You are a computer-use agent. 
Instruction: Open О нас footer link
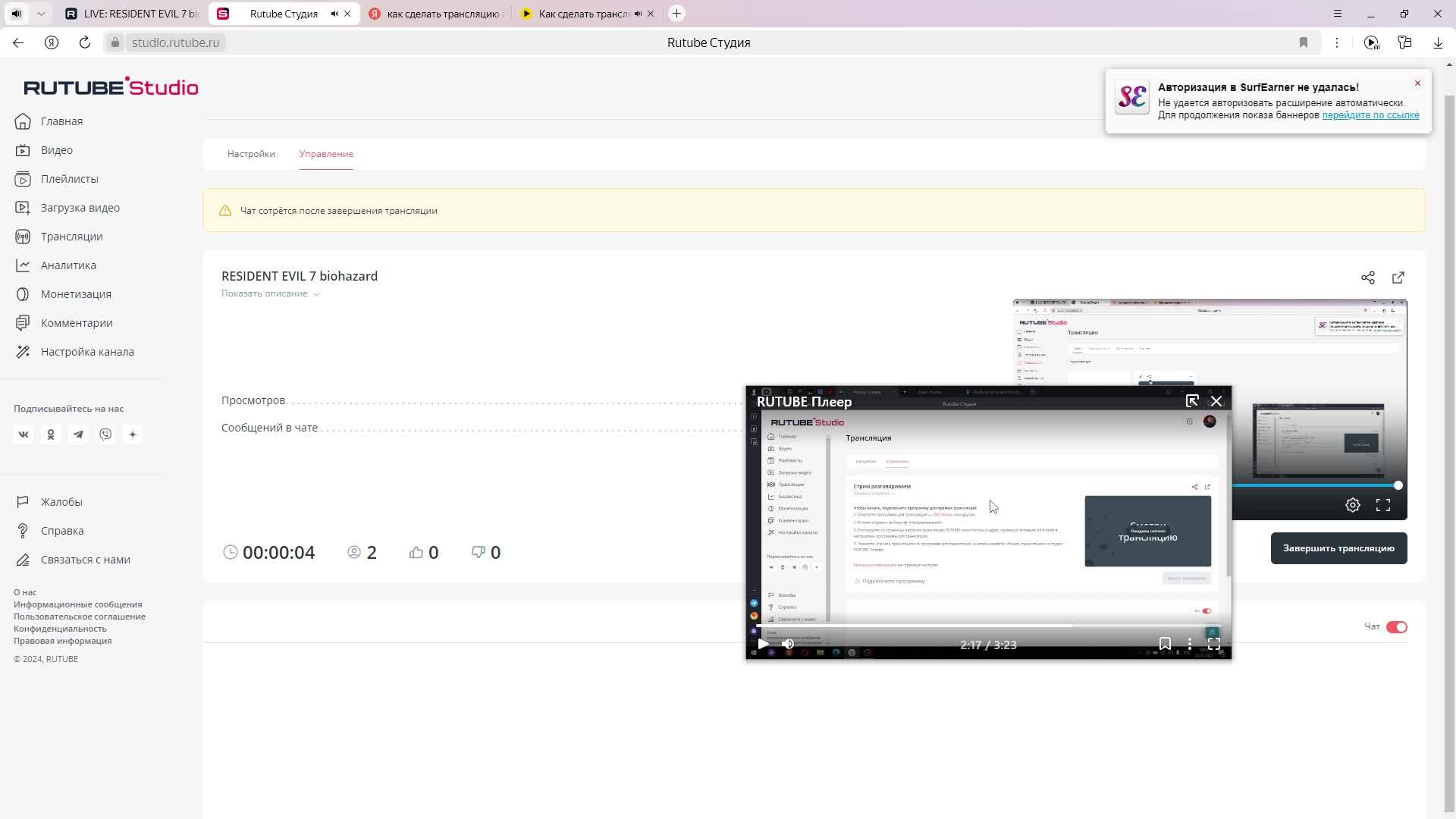pyautogui.click(x=25, y=592)
